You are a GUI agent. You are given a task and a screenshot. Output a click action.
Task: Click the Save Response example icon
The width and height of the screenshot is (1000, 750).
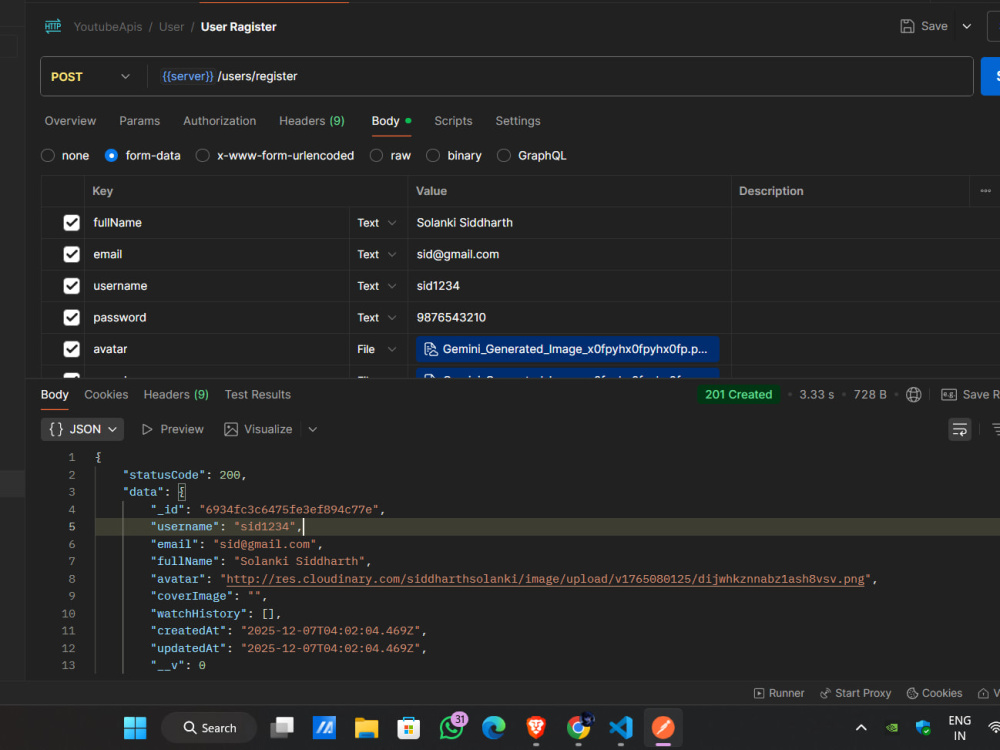(x=949, y=395)
